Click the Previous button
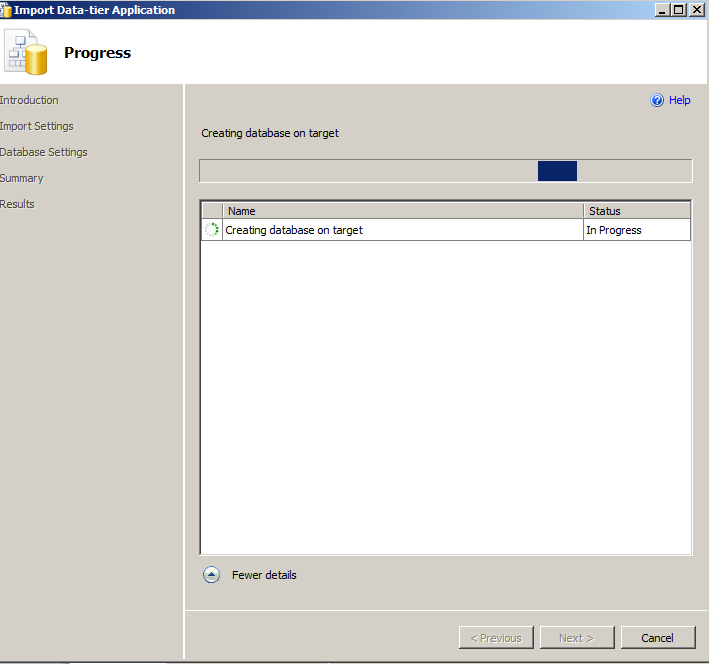Image resolution: width=709 pixels, height=664 pixels. point(496,638)
